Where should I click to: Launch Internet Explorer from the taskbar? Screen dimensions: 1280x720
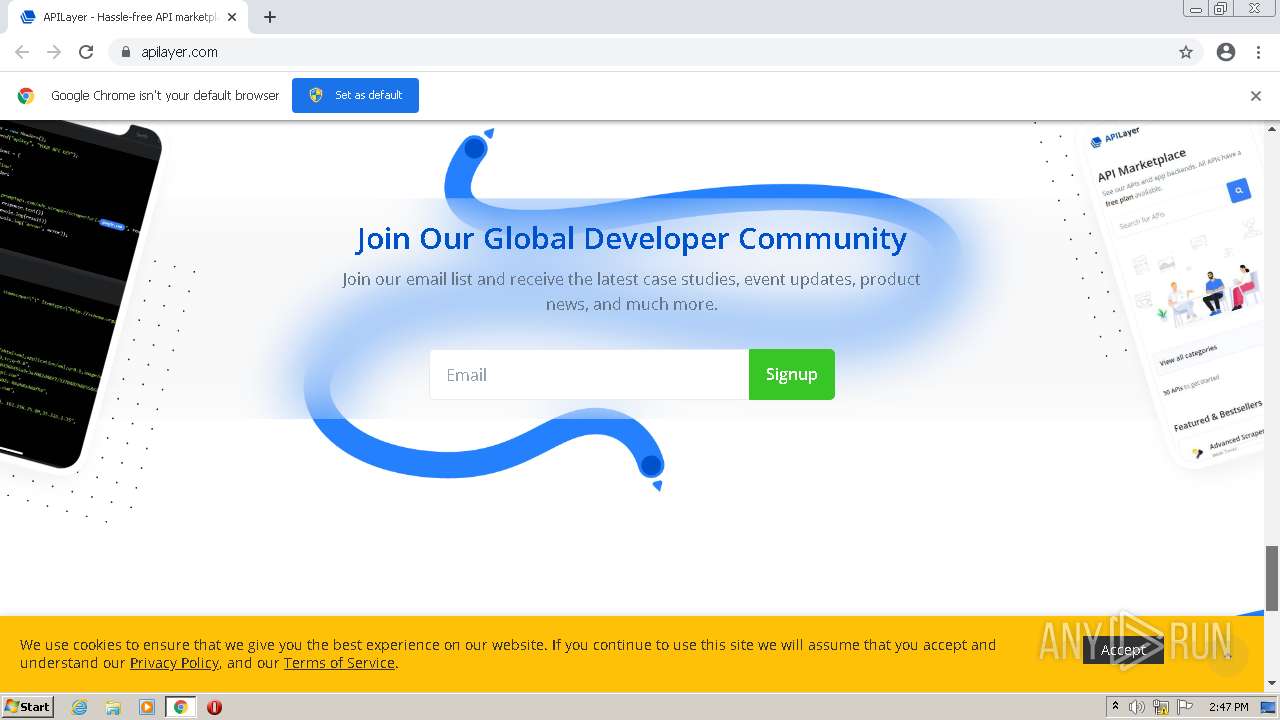click(79, 707)
